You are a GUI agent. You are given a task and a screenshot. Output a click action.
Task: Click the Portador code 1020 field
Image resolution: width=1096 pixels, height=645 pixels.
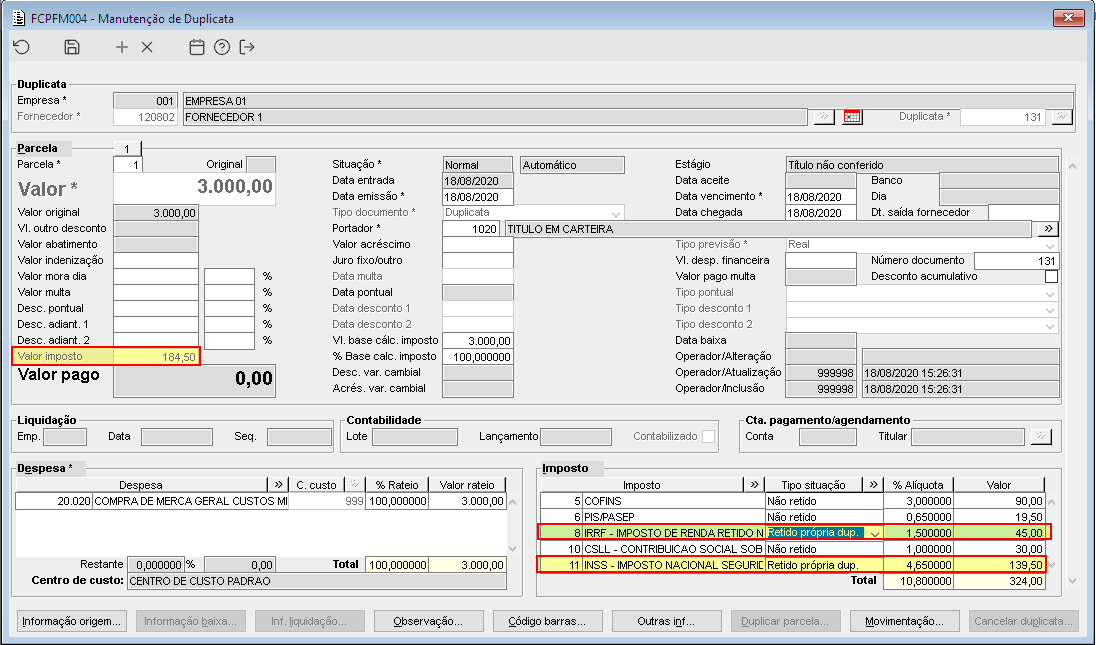coord(471,229)
